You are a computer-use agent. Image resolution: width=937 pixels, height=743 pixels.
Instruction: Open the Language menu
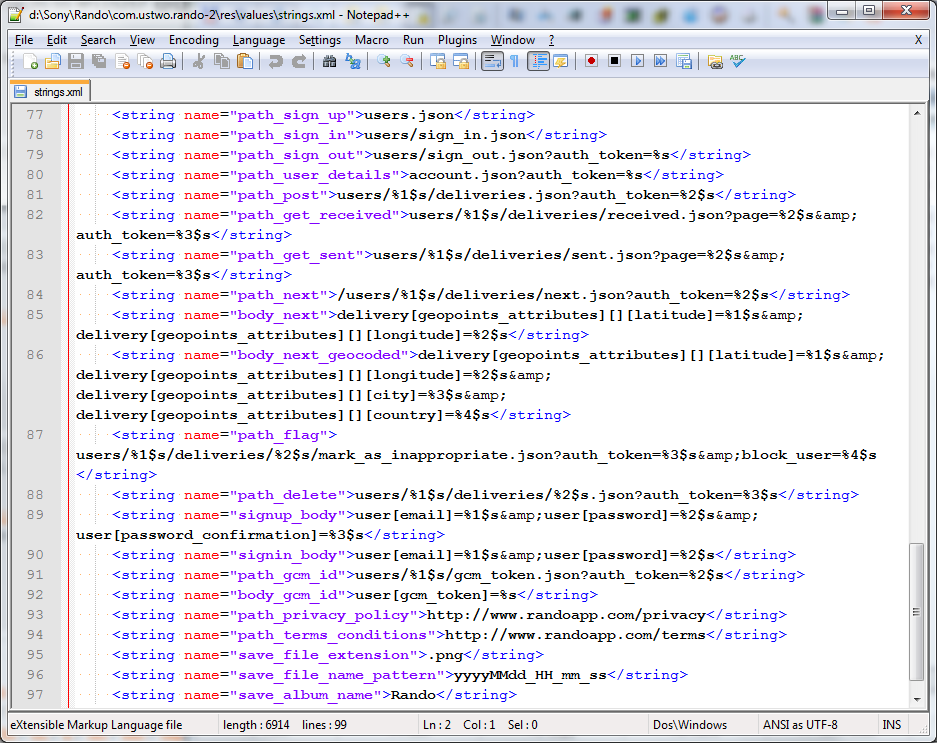[259, 40]
